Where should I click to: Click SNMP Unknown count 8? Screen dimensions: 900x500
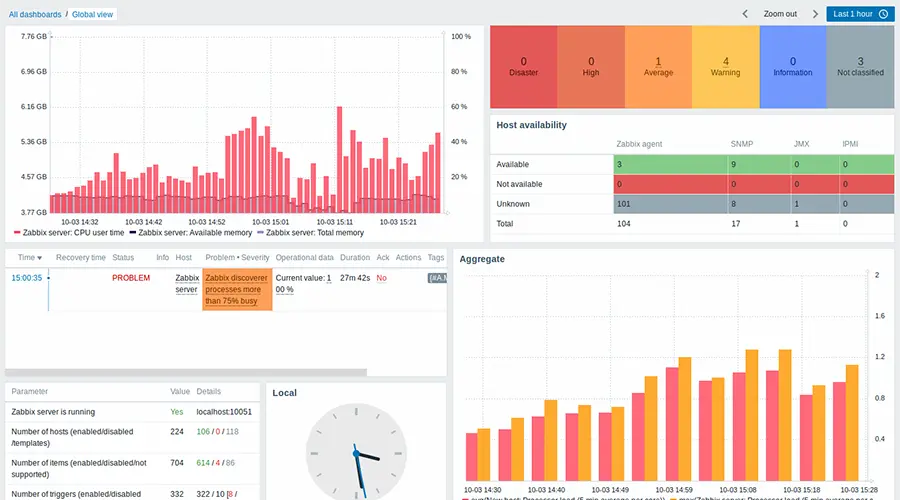tap(734, 204)
